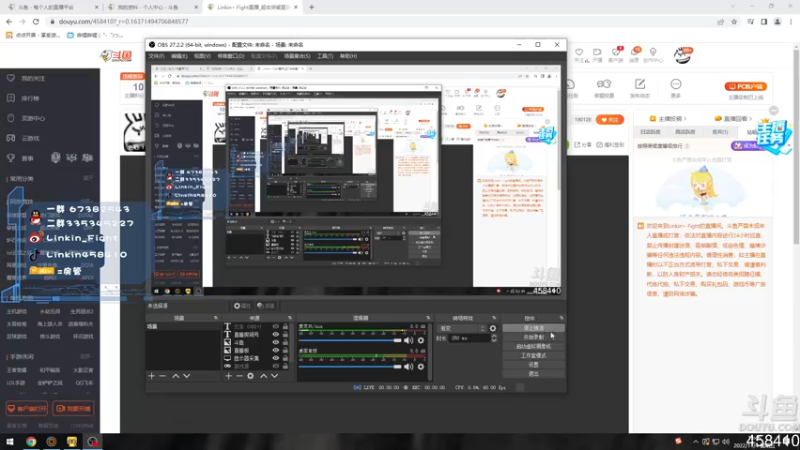Move the scene down with the scenes down arrow

[x=187, y=376]
